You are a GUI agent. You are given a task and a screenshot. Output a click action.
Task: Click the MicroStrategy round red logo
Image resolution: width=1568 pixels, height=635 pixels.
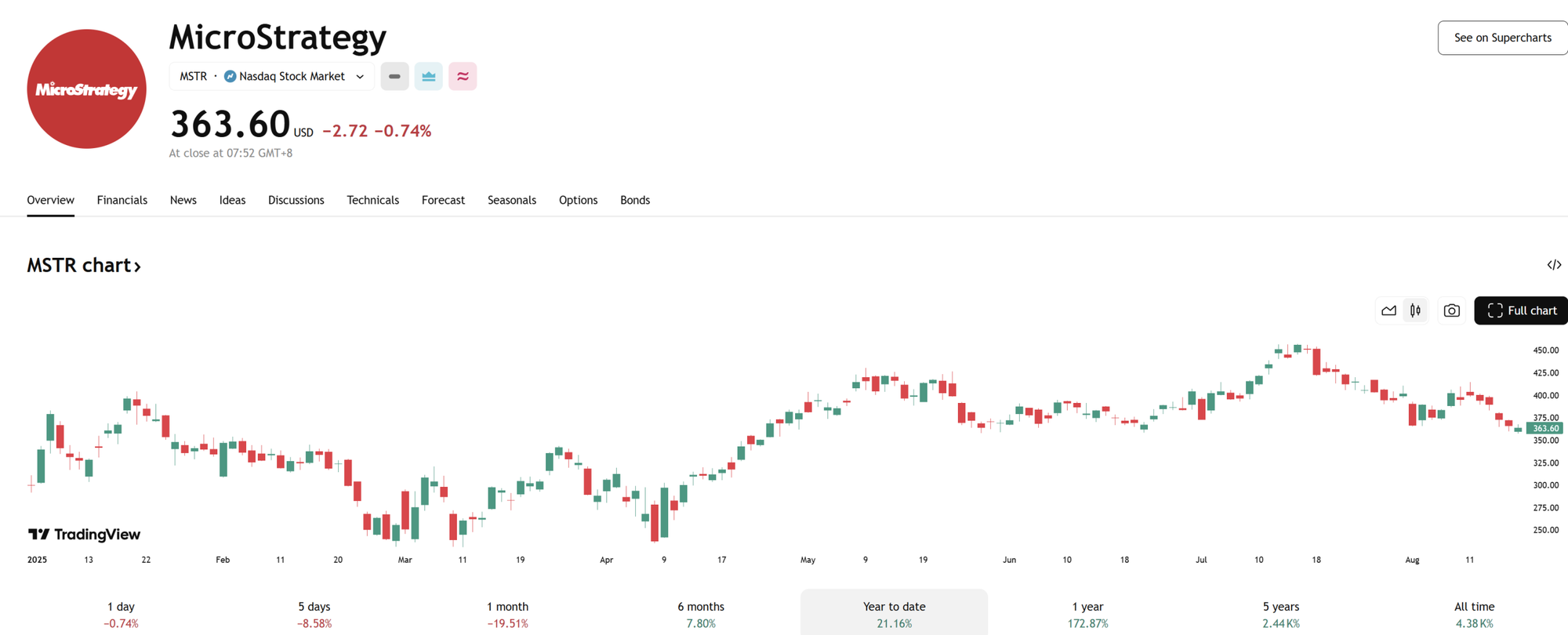(x=86, y=89)
